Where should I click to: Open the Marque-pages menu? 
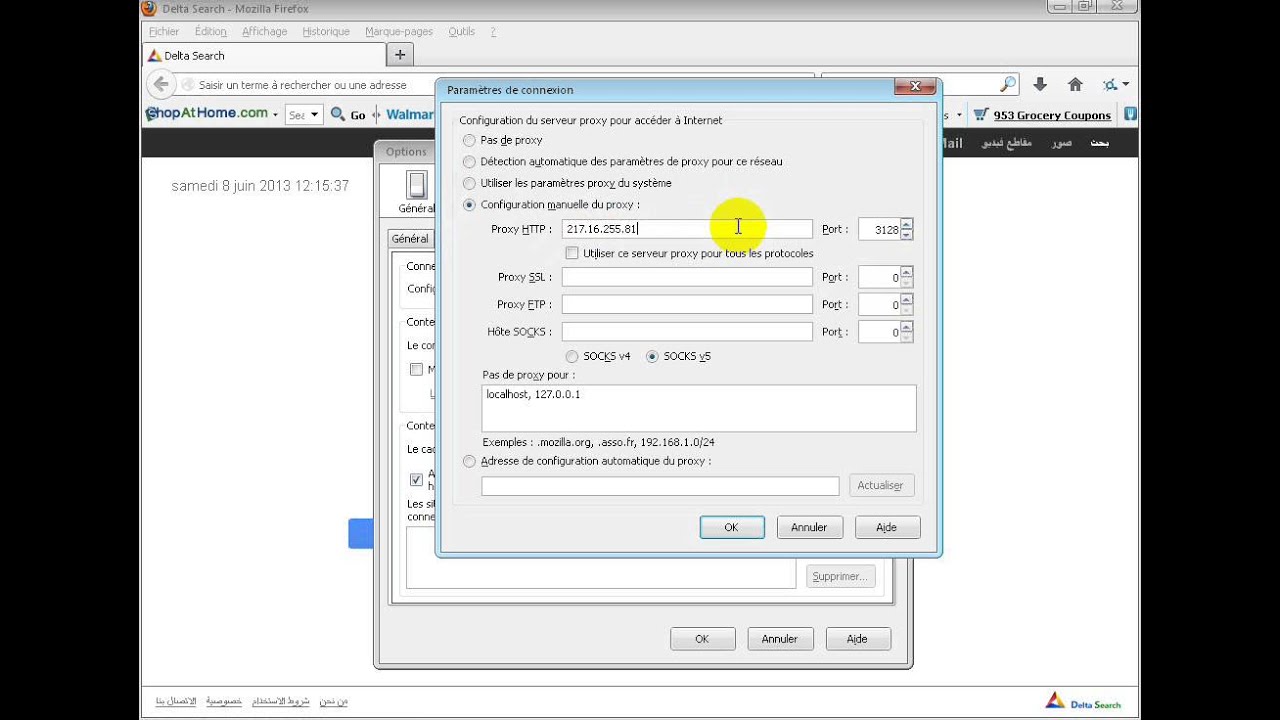[x=399, y=32]
